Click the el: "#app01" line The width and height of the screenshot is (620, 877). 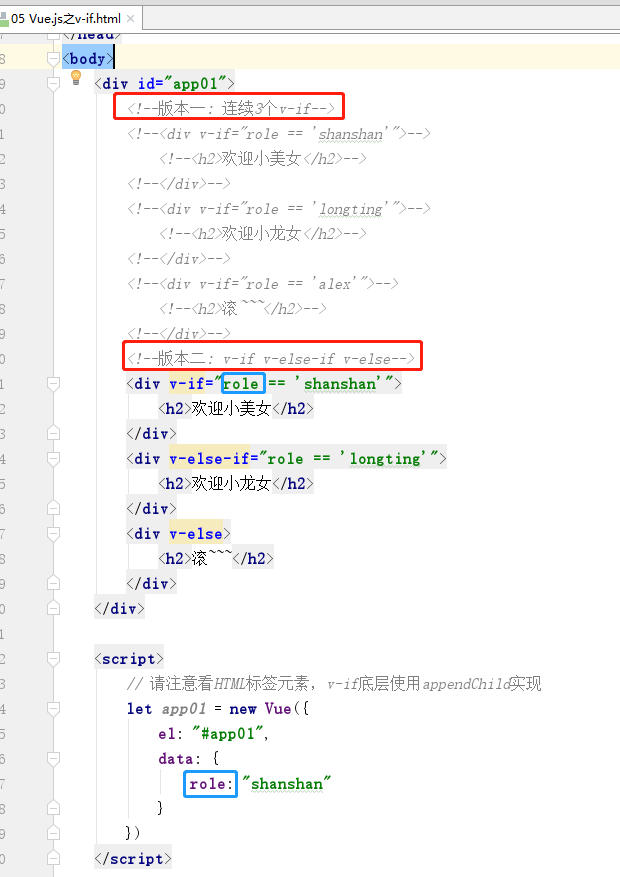(214, 734)
